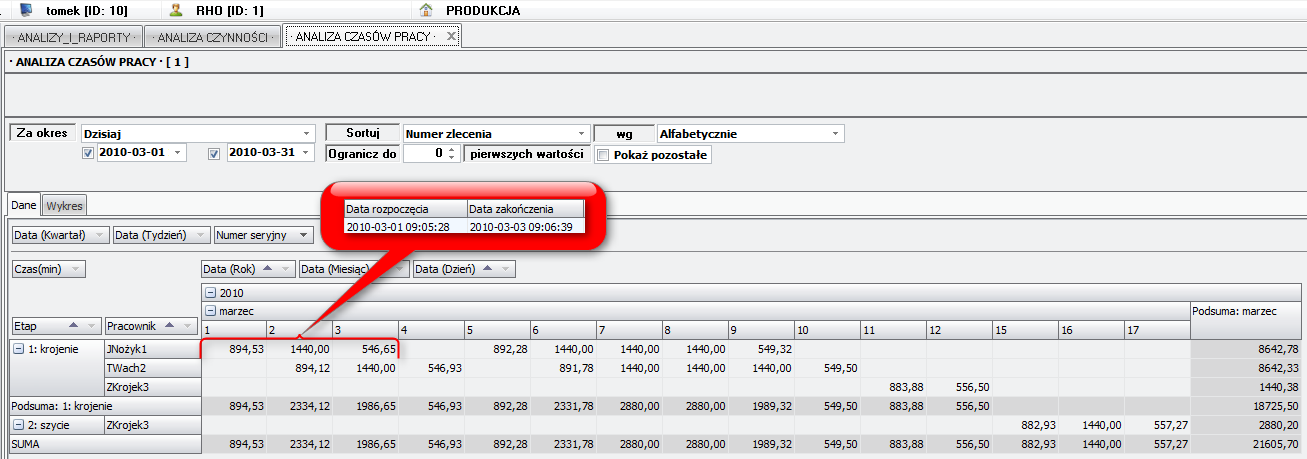Click the SUMA row header
The image size is (1307, 459).
(x=105, y=442)
